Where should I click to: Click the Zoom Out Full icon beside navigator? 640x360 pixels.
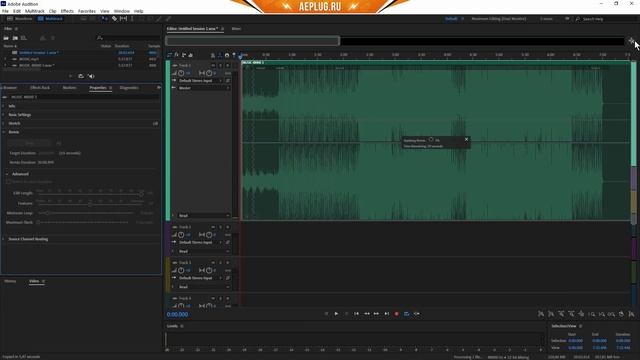[631, 41]
